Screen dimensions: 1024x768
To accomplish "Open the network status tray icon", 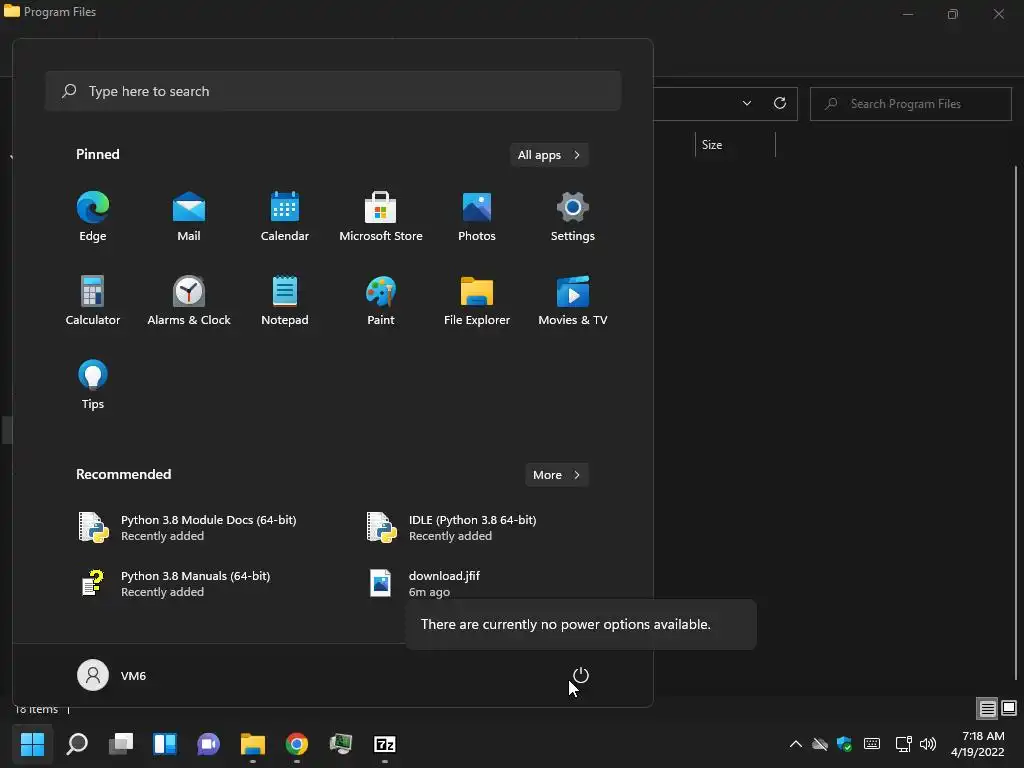I will click(903, 744).
